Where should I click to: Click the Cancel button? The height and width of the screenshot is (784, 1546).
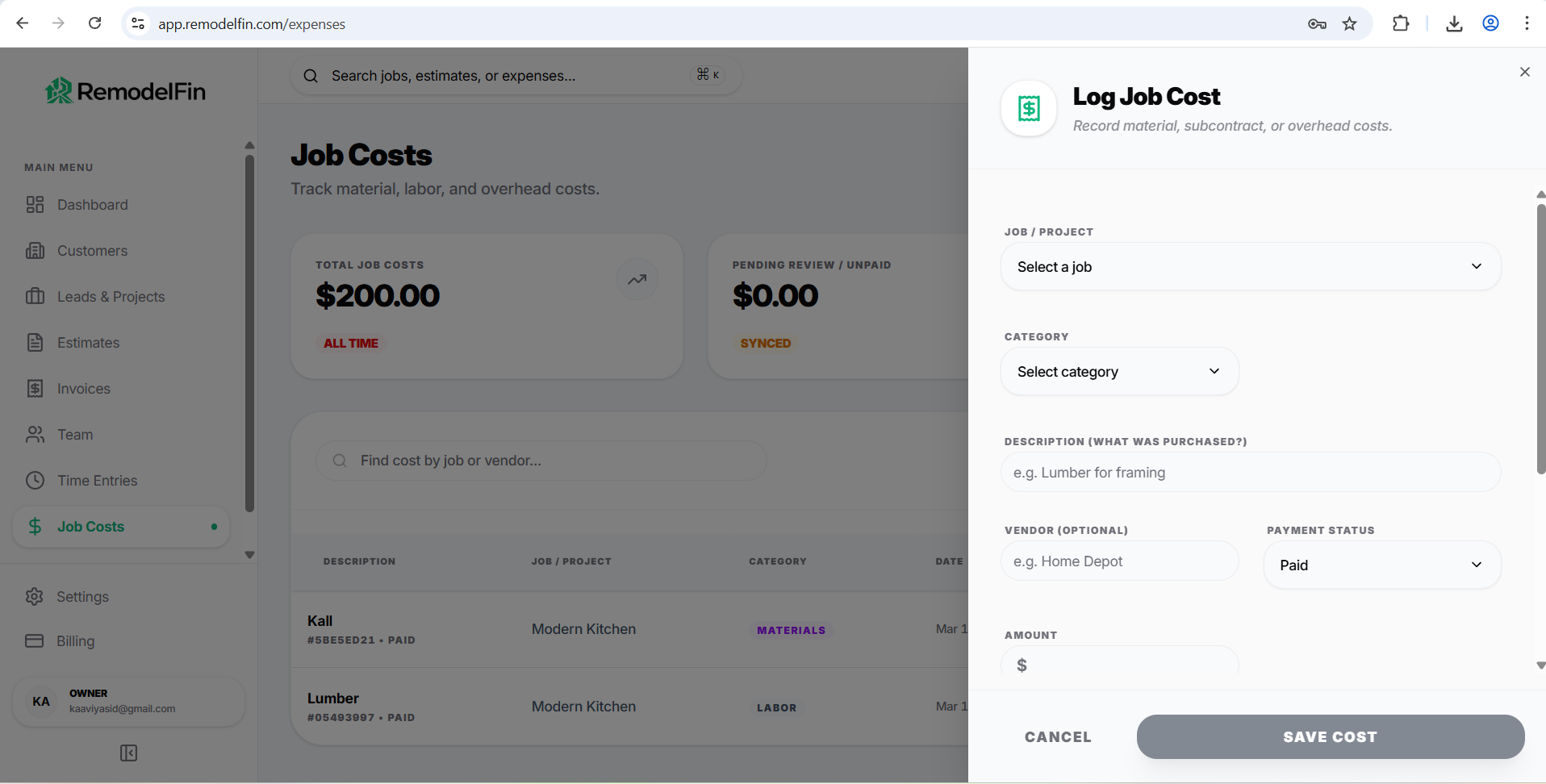(1058, 736)
